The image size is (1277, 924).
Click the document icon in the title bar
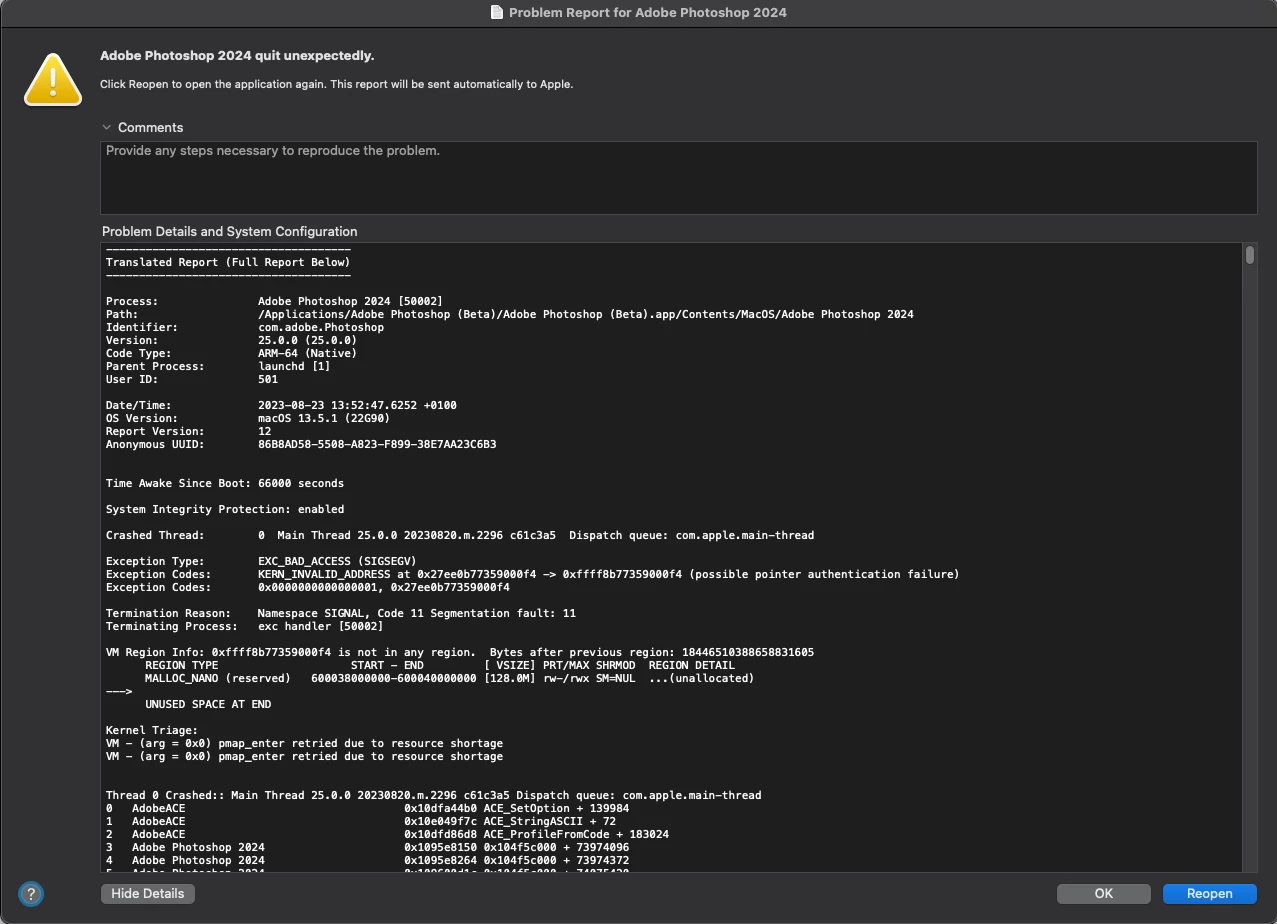pyautogui.click(x=497, y=12)
